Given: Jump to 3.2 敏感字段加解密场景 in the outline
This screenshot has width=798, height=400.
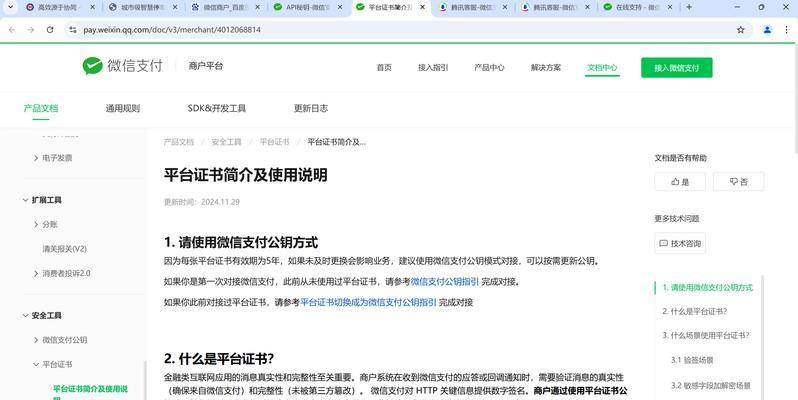Looking at the screenshot, I should point(710,386).
